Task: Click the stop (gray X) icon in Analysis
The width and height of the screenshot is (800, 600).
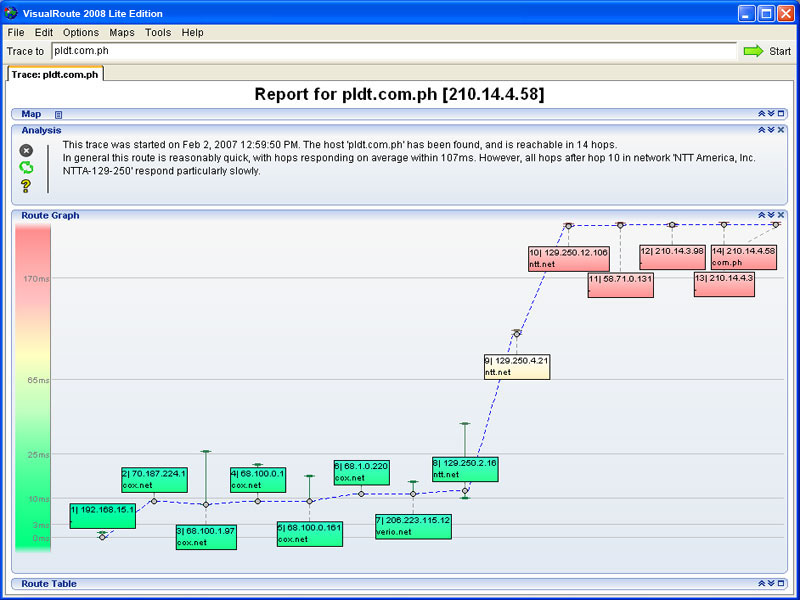Action: click(26, 151)
